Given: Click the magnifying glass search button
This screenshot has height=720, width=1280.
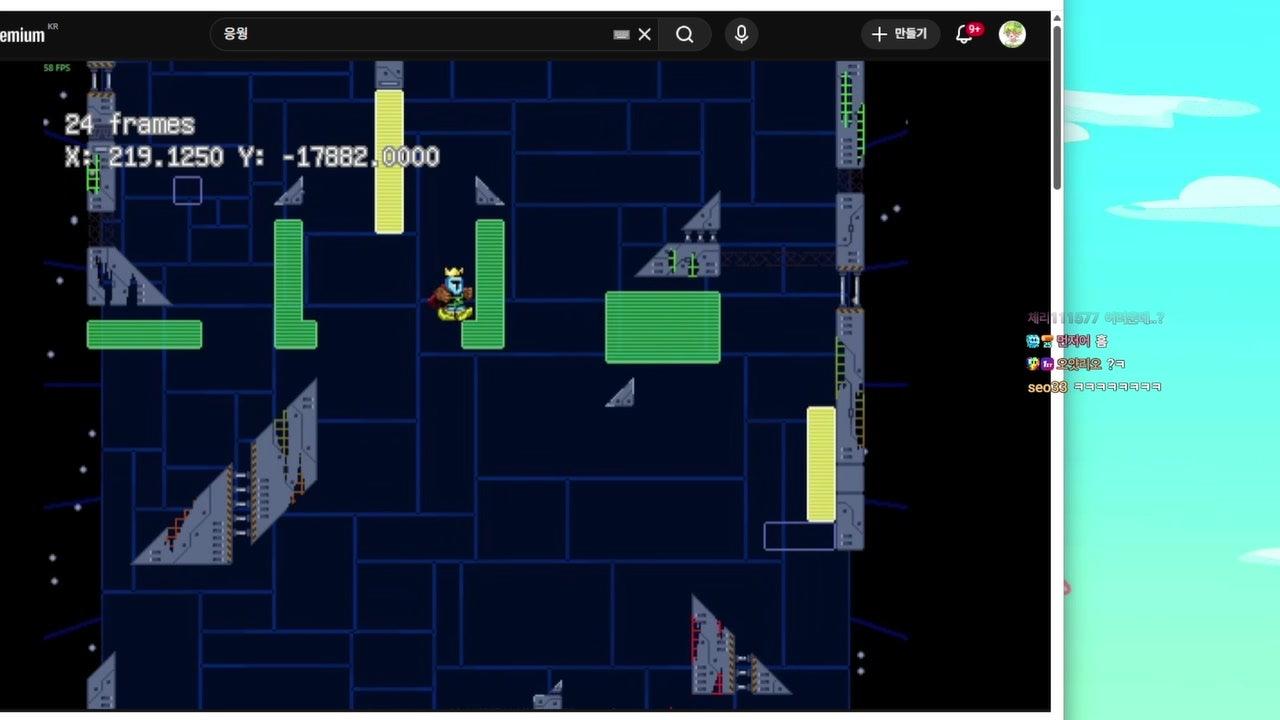Looking at the screenshot, I should (684, 34).
